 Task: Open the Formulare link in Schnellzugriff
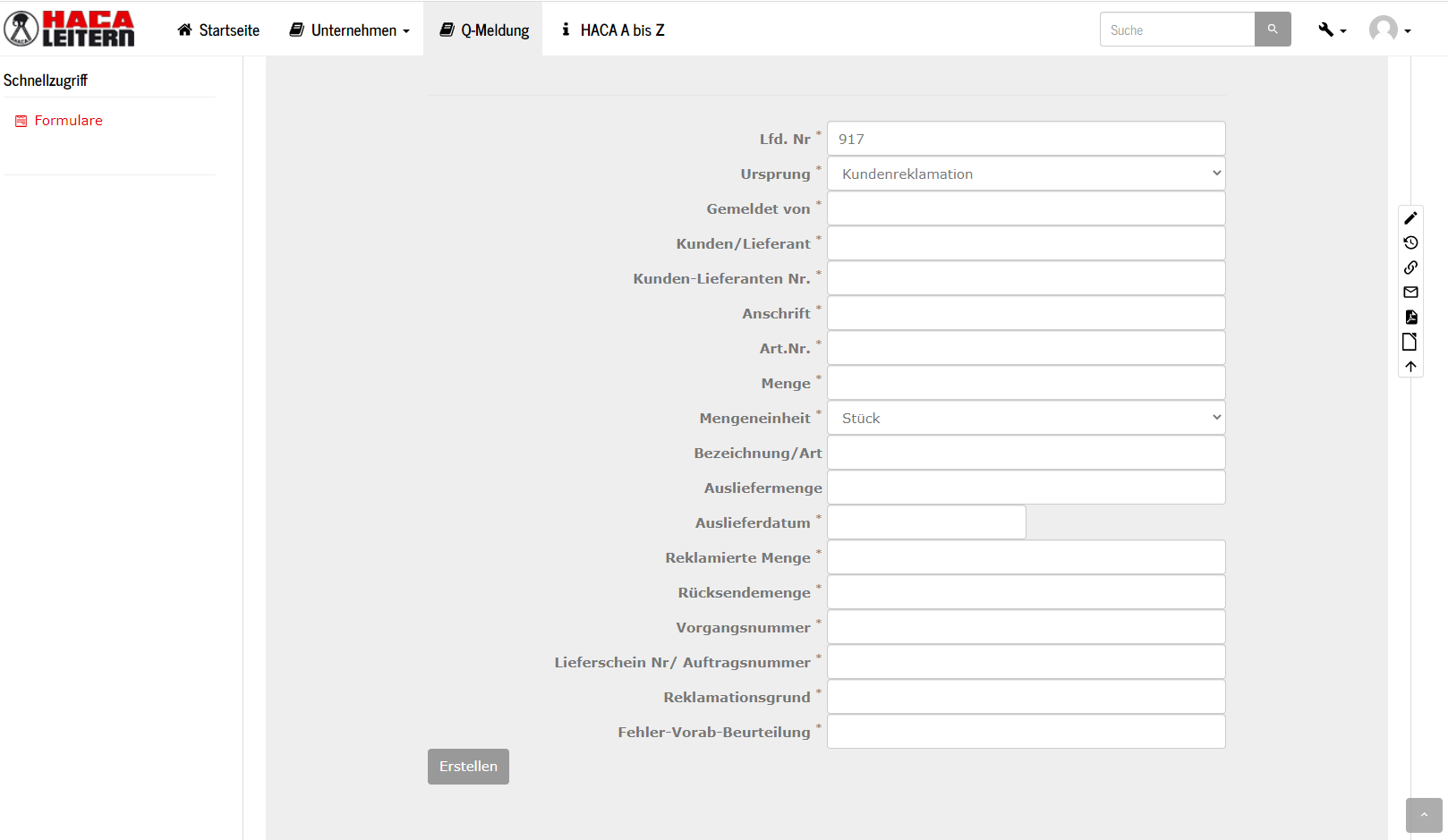68,121
